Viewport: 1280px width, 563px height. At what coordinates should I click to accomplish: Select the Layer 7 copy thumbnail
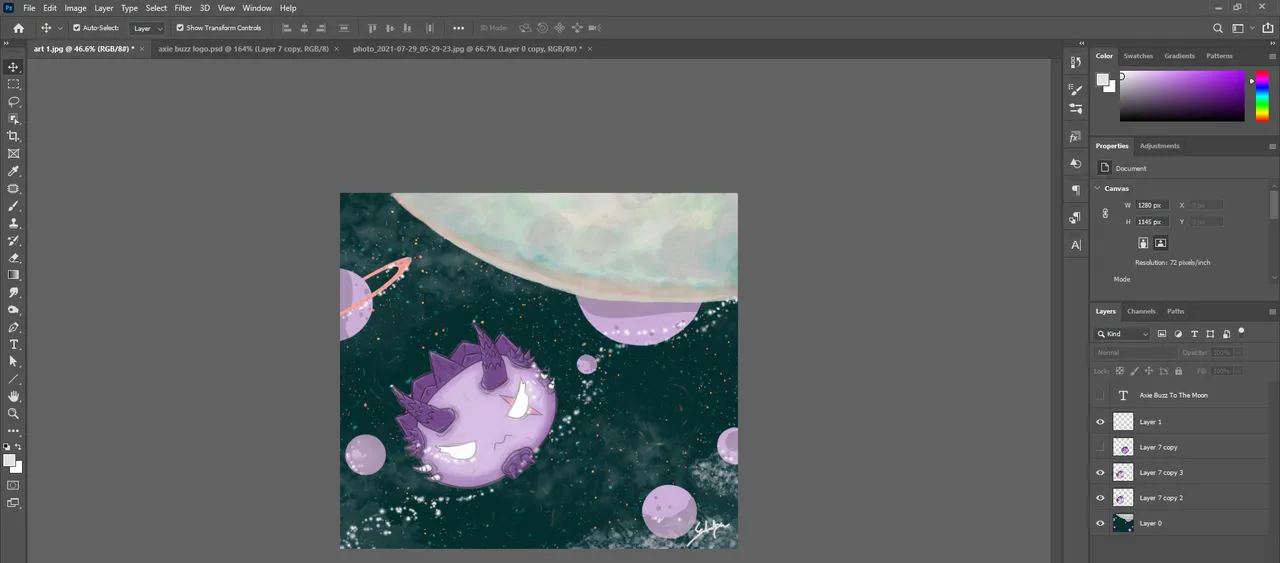tap(1123, 447)
